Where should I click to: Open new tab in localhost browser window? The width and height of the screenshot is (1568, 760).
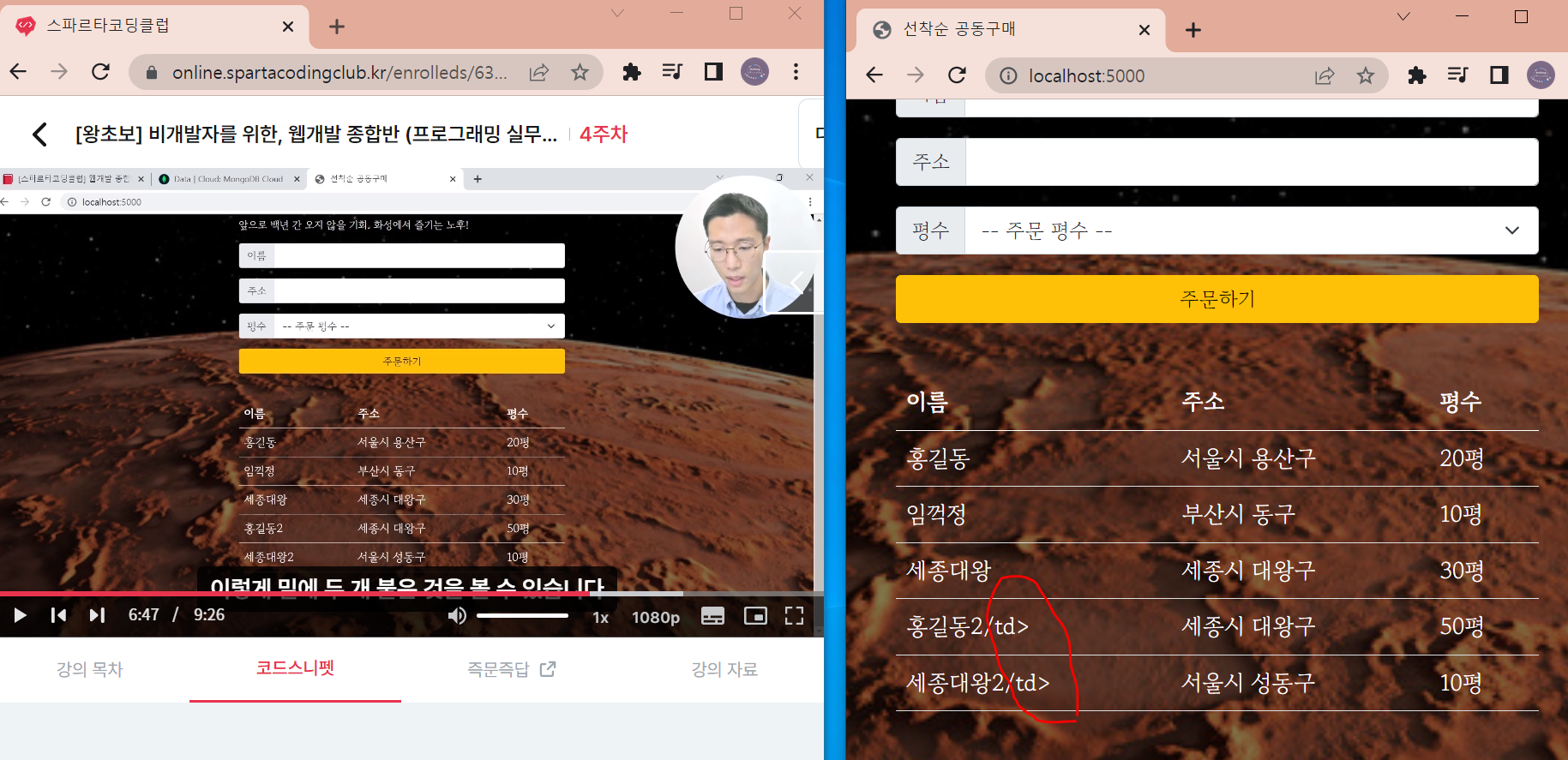coord(1193,30)
